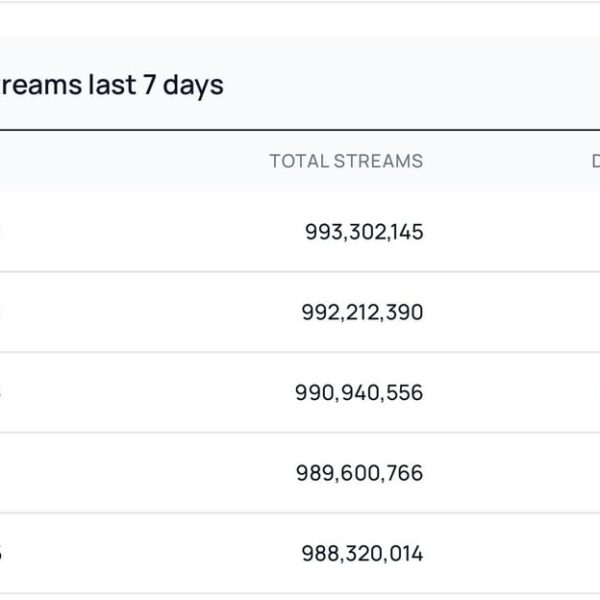Viewport: 600px width, 600px height.
Task: Click the title bar right of 'last 7 days'
Action: [x=420, y=86]
